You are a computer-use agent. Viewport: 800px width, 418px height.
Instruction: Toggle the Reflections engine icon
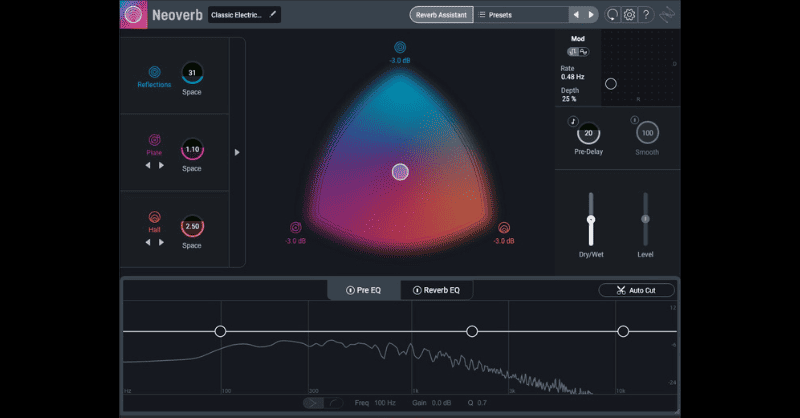click(x=155, y=72)
